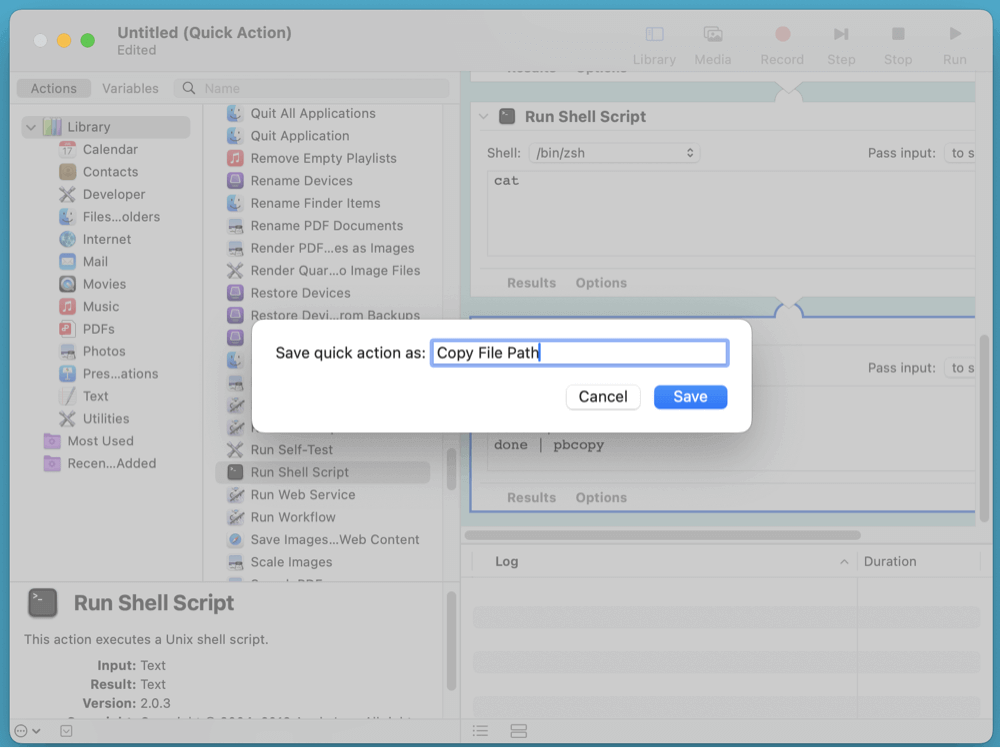Screen dimensions: 1000x748
Task: Choose Run Shell Script action in list
Action: click(299, 472)
